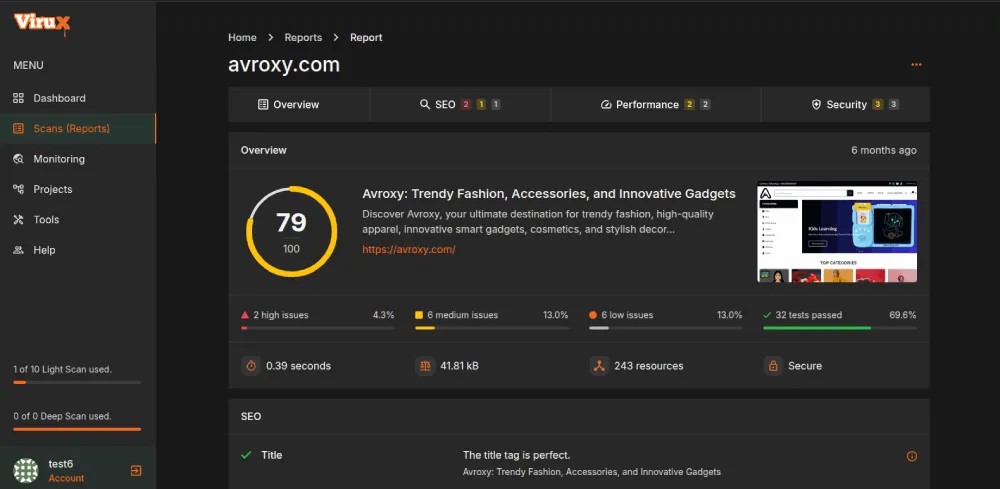This screenshot has width=1000, height=489.
Task: Click the Report breadcrumb text
Action: tap(366, 38)
